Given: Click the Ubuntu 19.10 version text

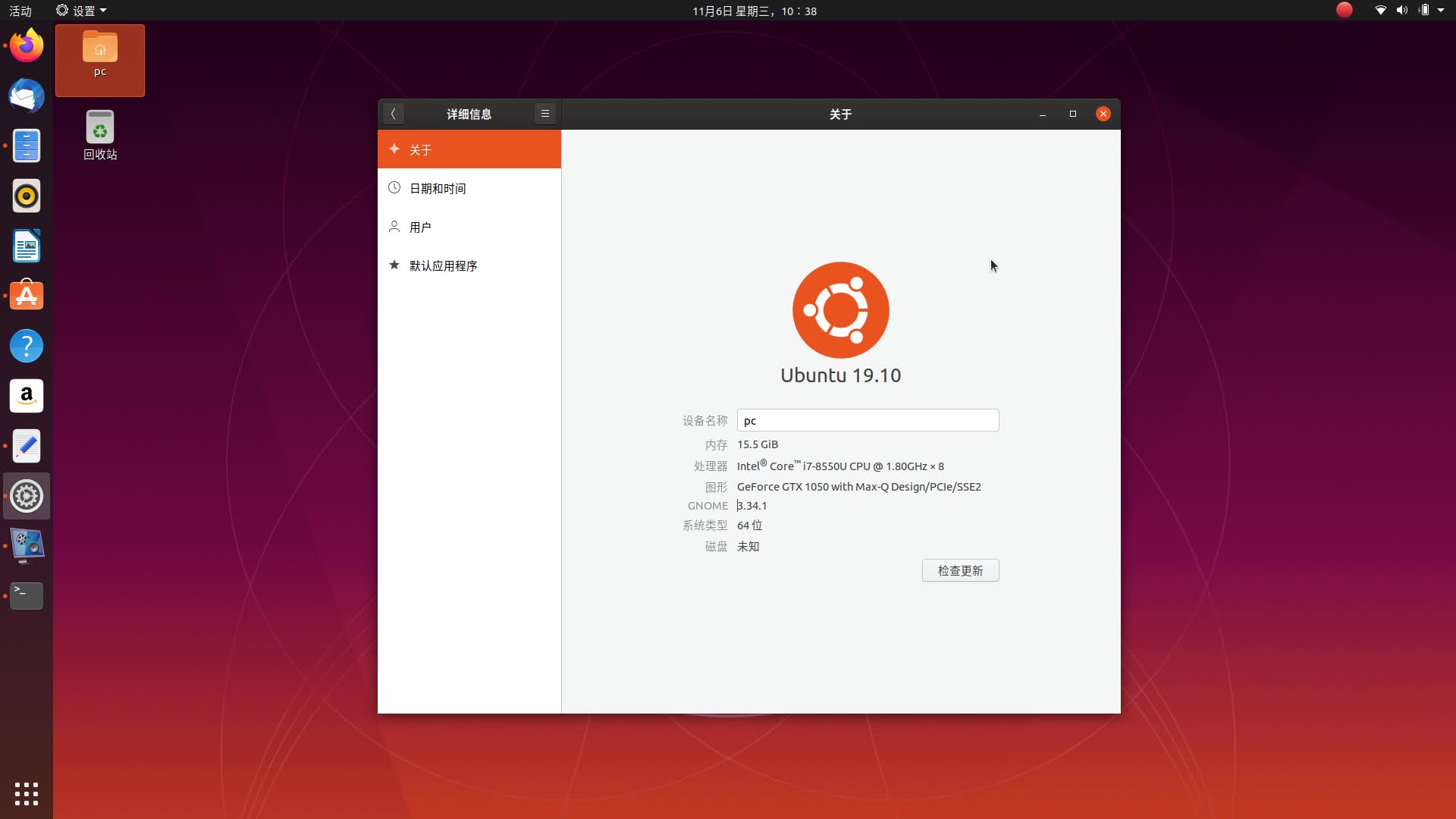Looking at the screenshot, I should click(x=841, y=375).
